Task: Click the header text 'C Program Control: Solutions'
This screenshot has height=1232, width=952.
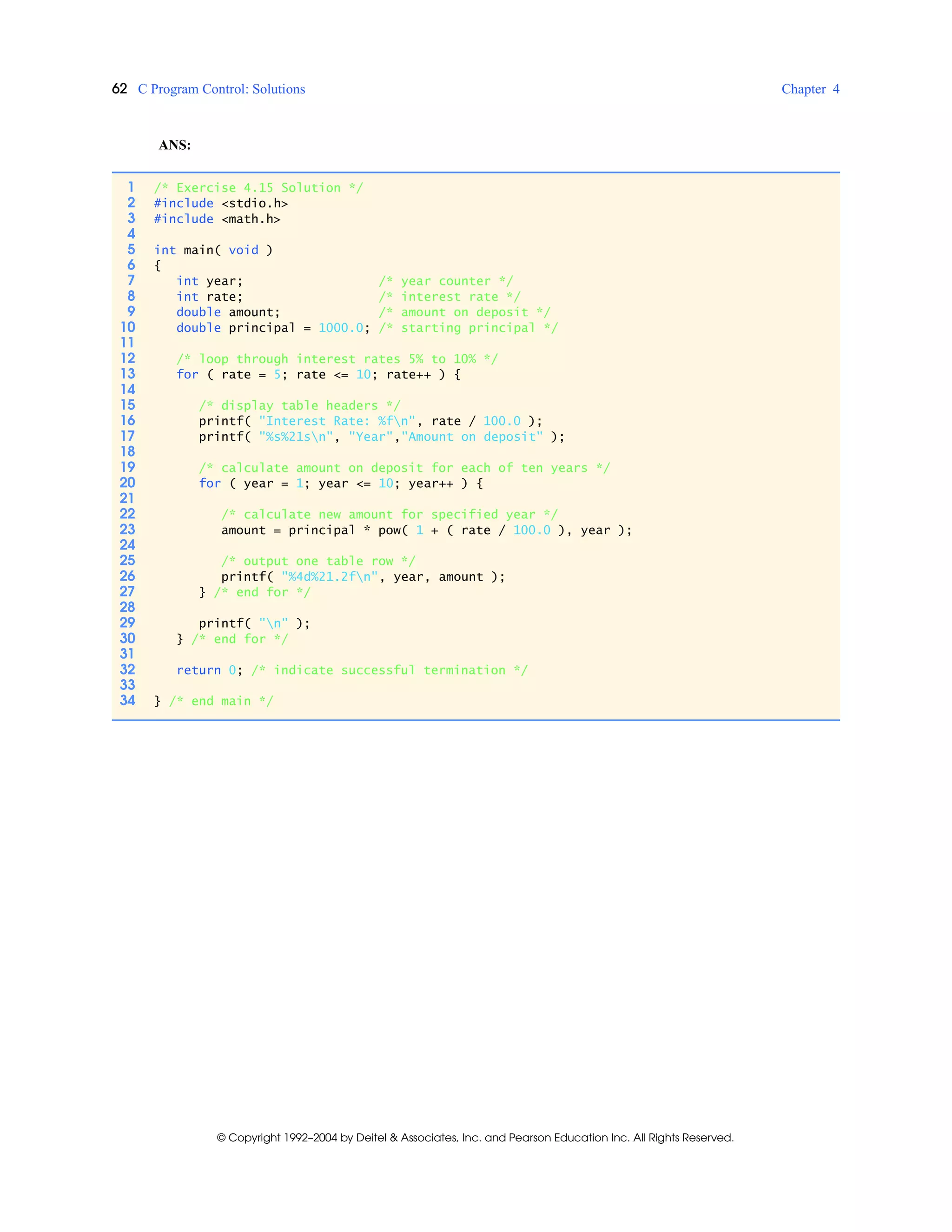Action: (221, 89)
